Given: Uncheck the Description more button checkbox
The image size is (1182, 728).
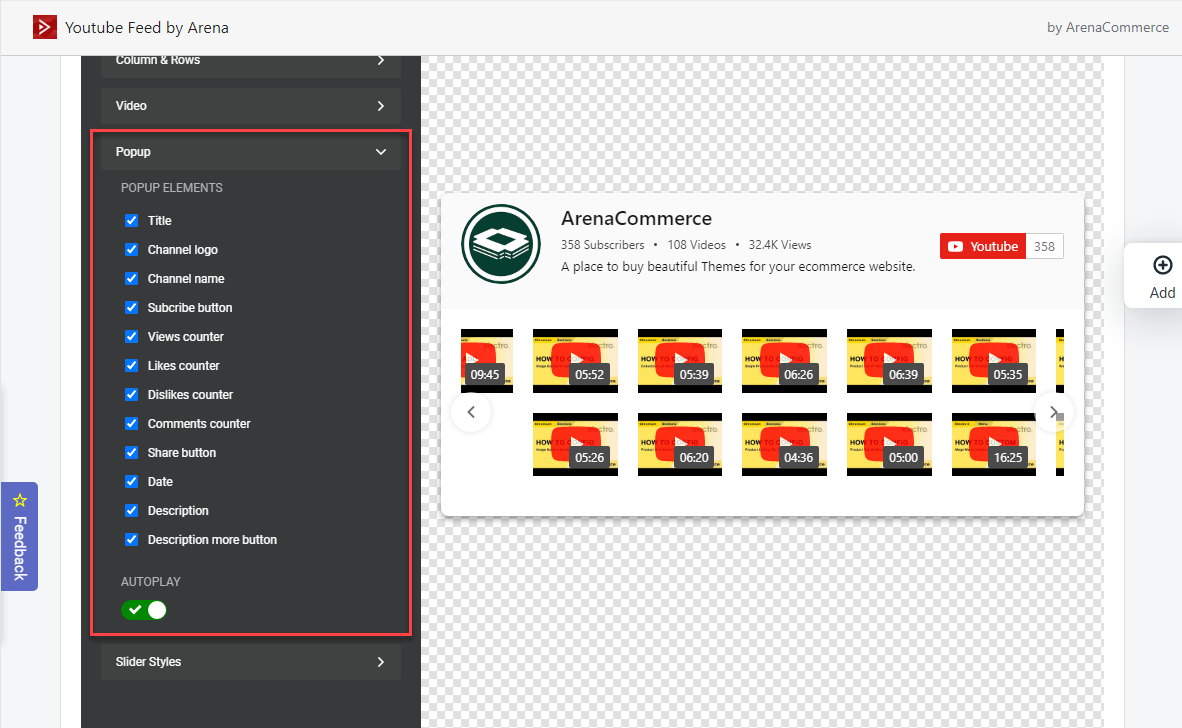Looking at the screenshot, I should [x=131, y=540].
